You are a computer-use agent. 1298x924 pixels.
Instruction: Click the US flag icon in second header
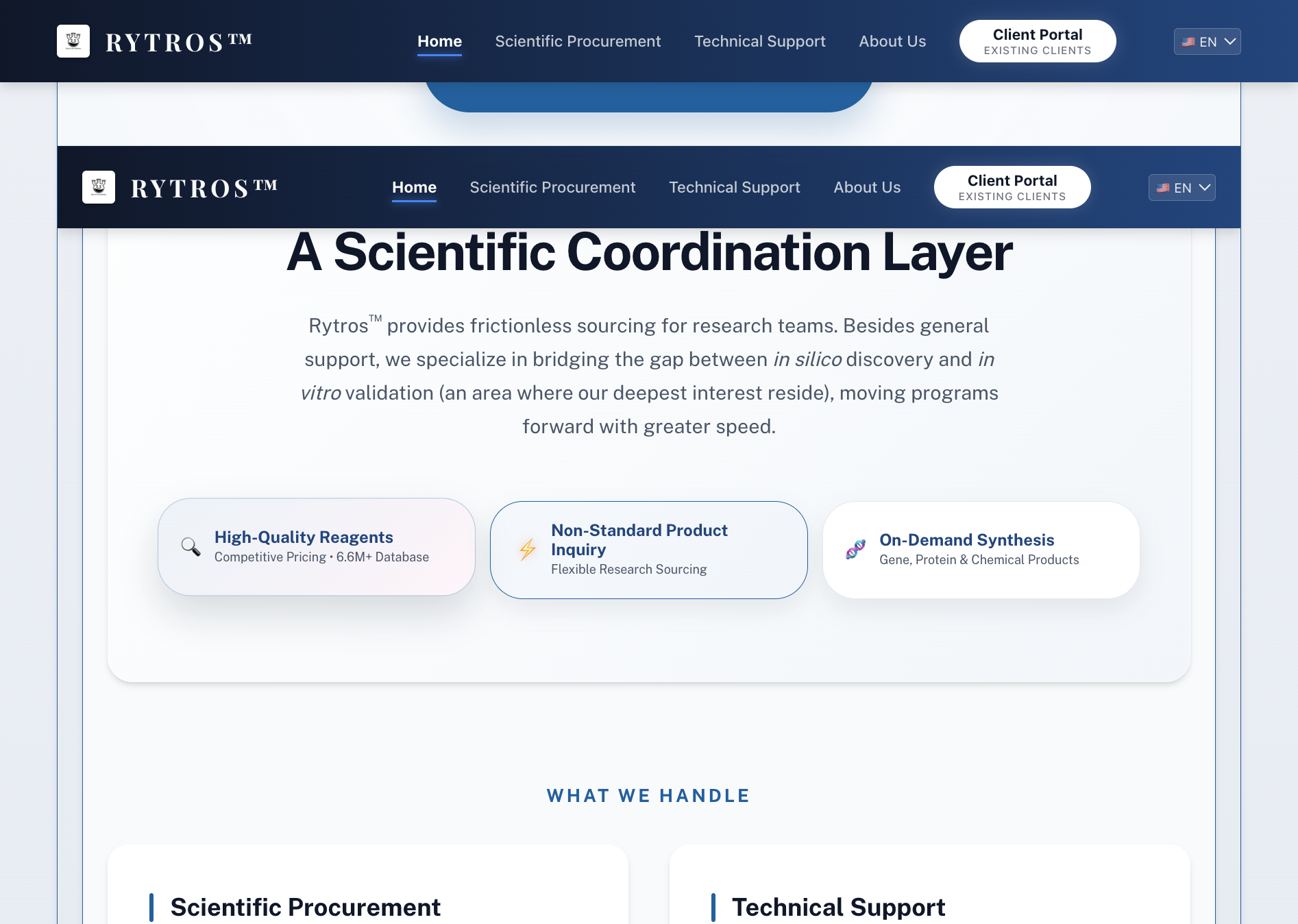pos(1163,188)
